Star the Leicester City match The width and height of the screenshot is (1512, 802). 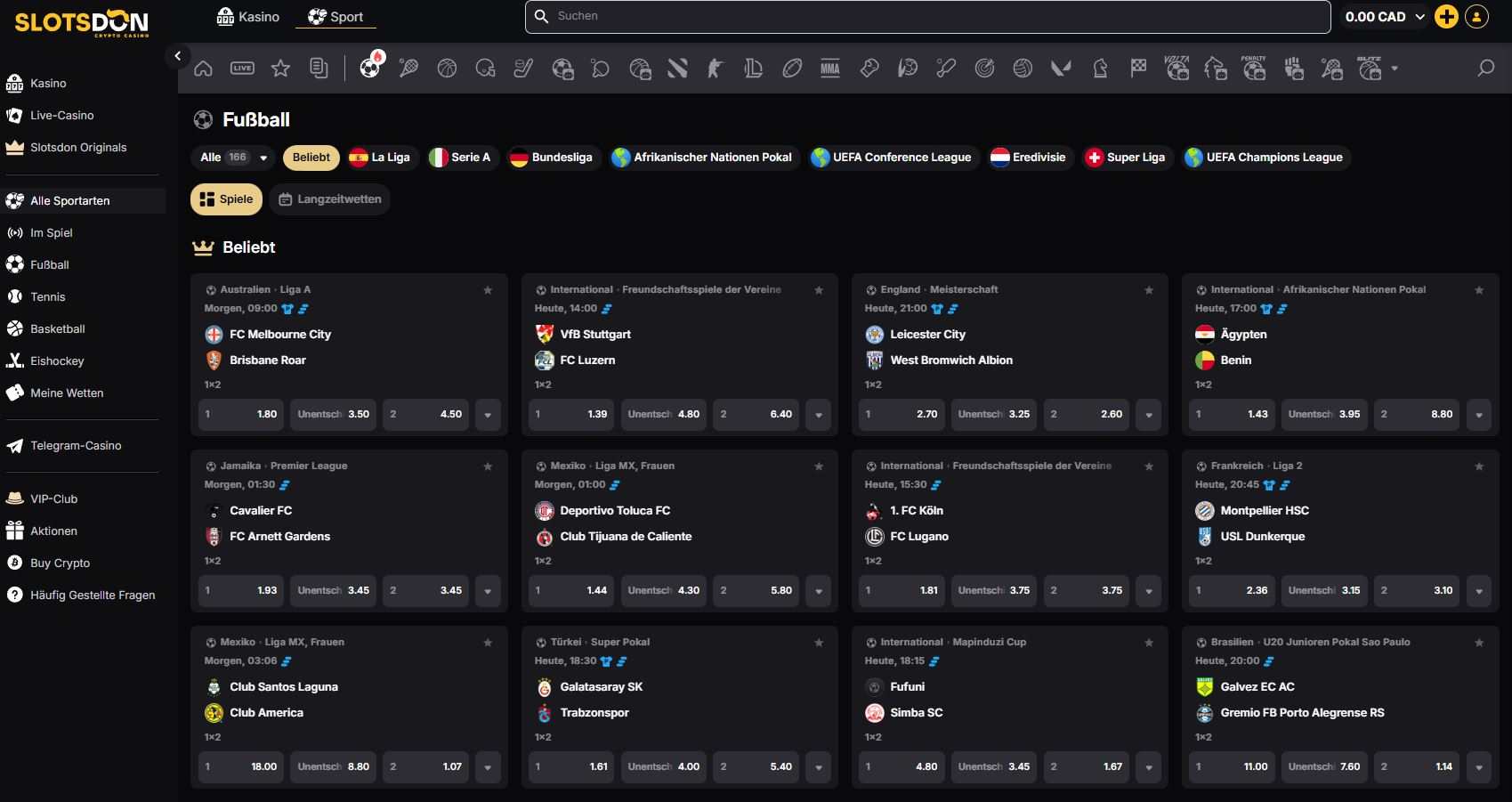point(1149,290)
